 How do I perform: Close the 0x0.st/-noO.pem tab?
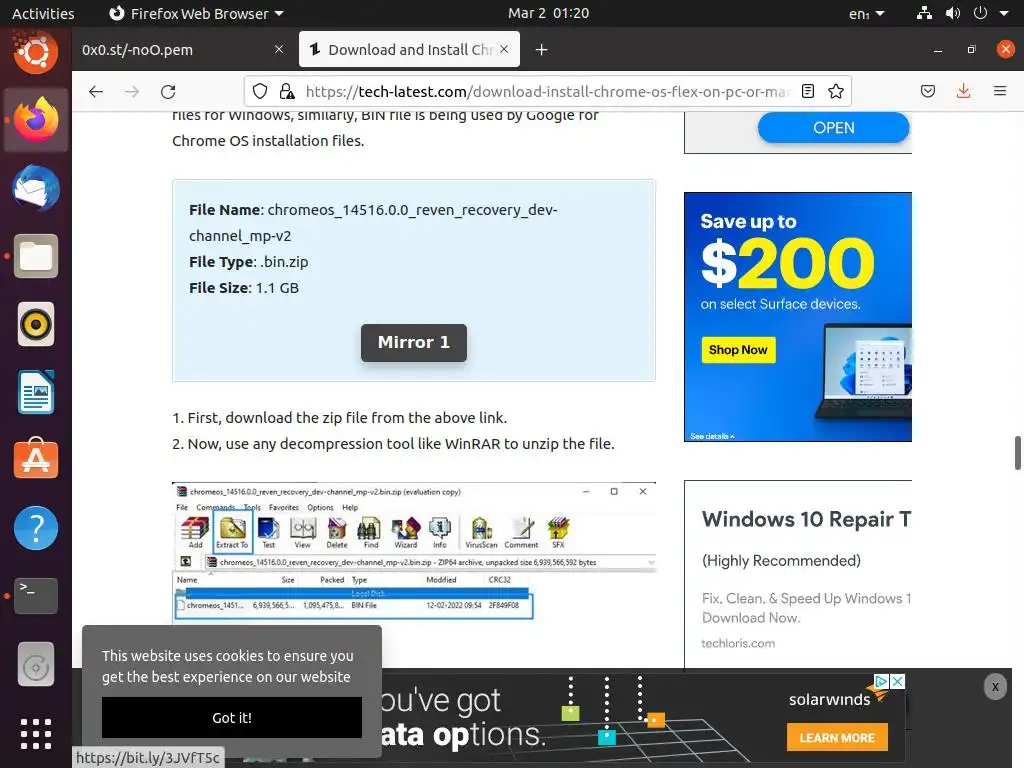click(279, 49)
